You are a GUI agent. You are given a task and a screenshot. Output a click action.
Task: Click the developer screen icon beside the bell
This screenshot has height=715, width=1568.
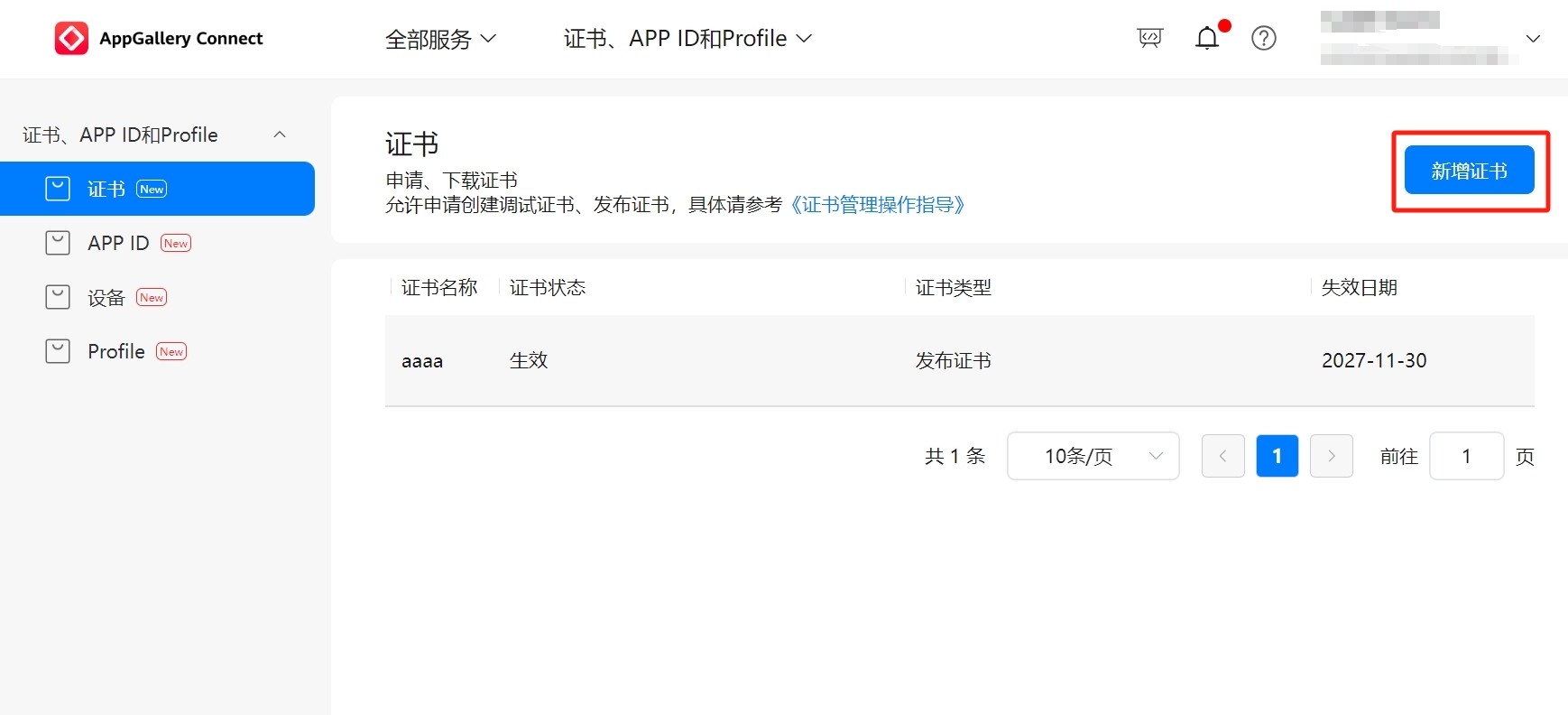tap(1149, 38)
